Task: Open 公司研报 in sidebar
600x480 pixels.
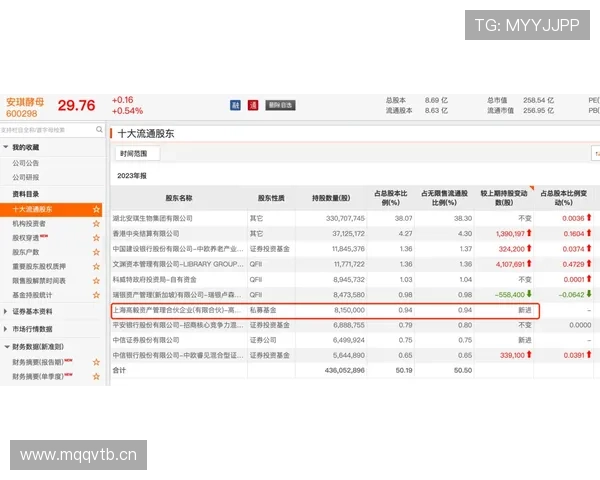Action: (x=26, y=177)
